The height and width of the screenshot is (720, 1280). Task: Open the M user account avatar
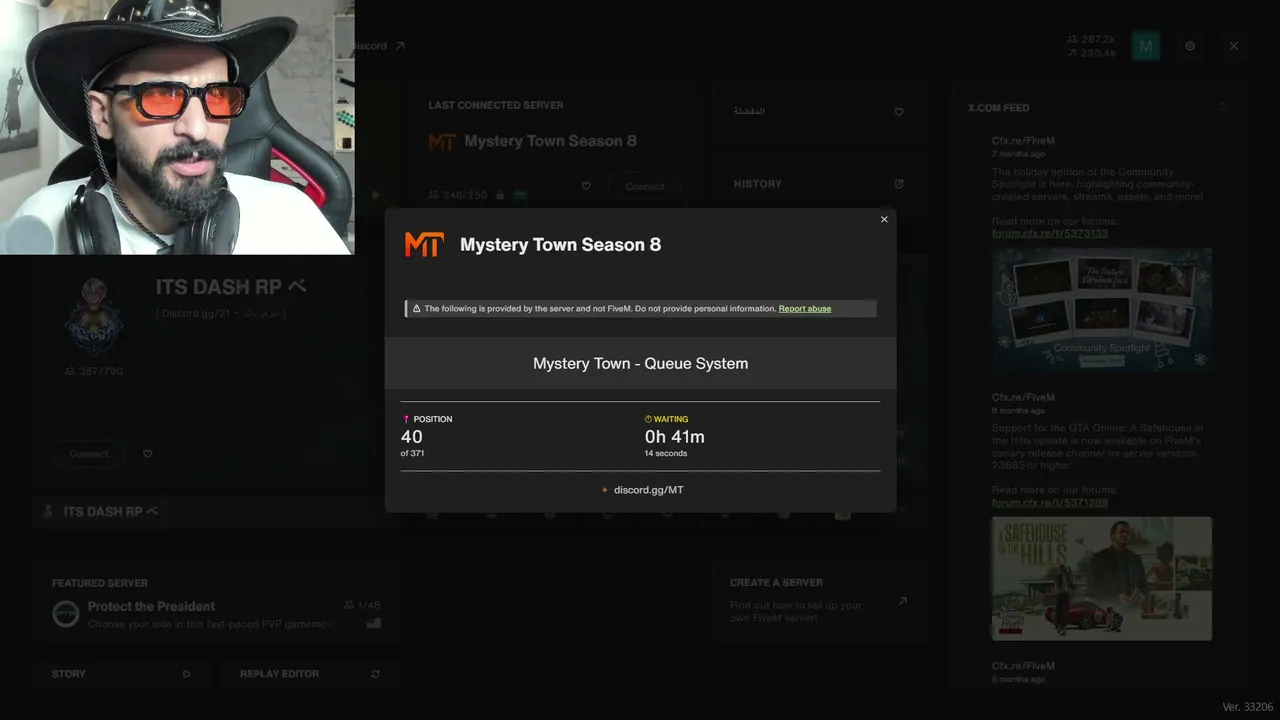pyautogui.click(x=1146, y=46)
